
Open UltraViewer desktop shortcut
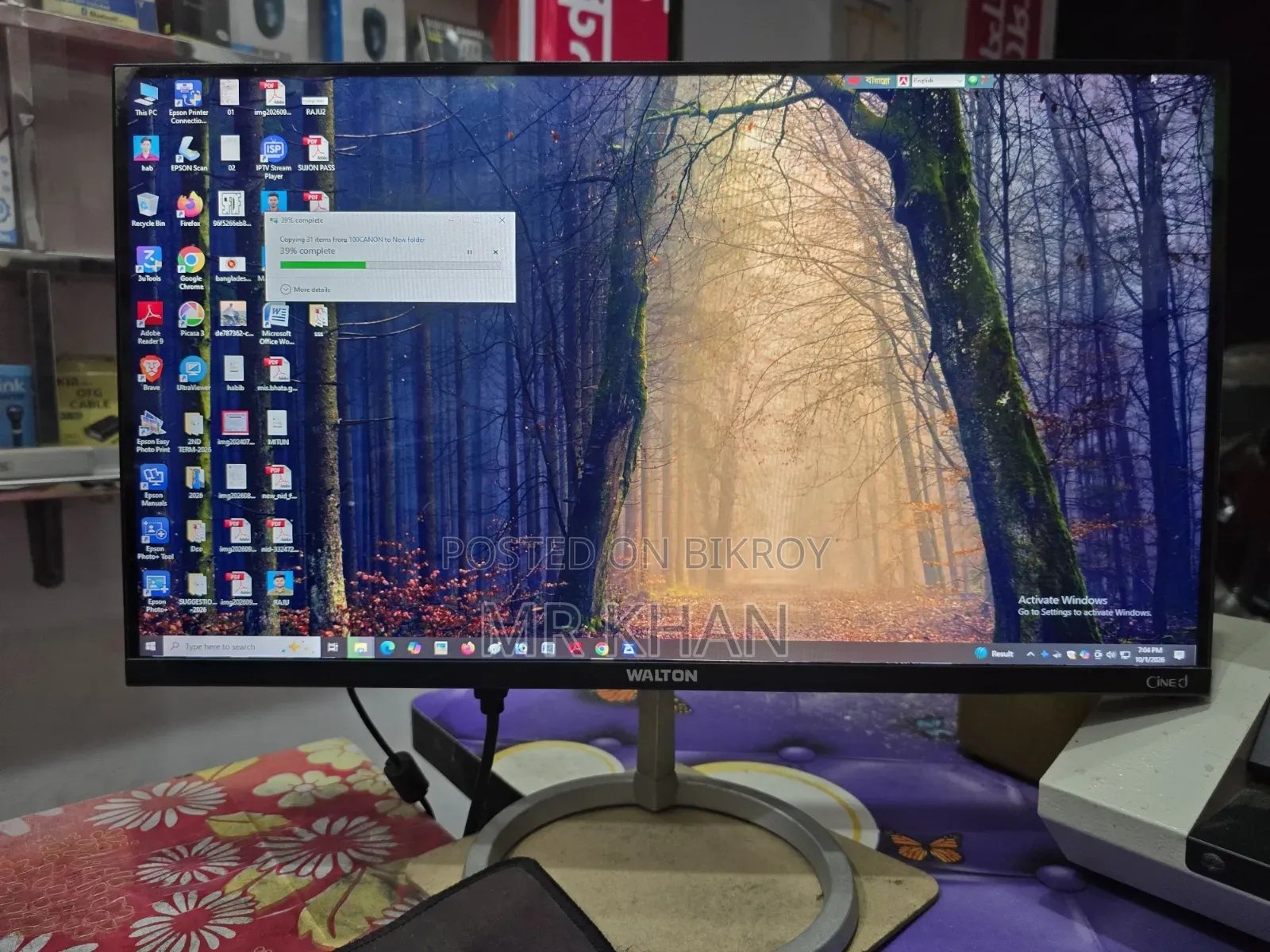pos(193,374)
